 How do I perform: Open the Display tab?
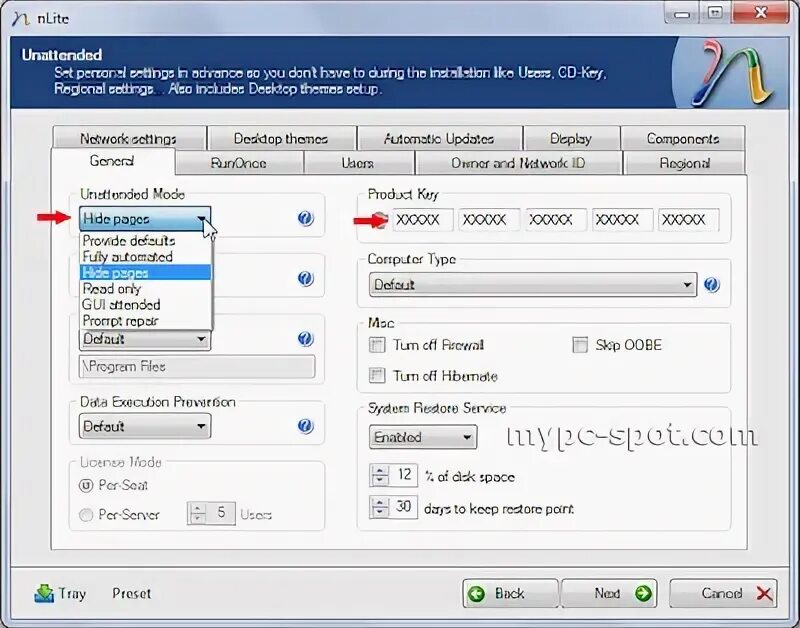click(x=571, y=138)
